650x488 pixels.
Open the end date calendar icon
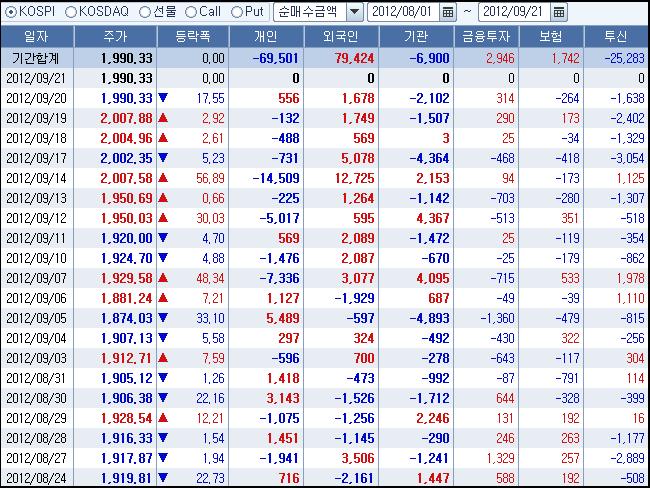558,12
